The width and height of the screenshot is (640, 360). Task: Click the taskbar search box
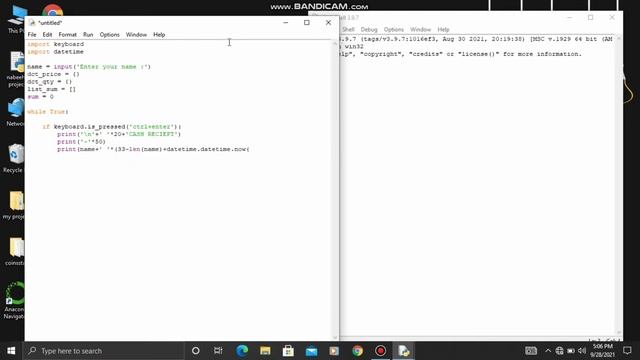pos(104,351)
